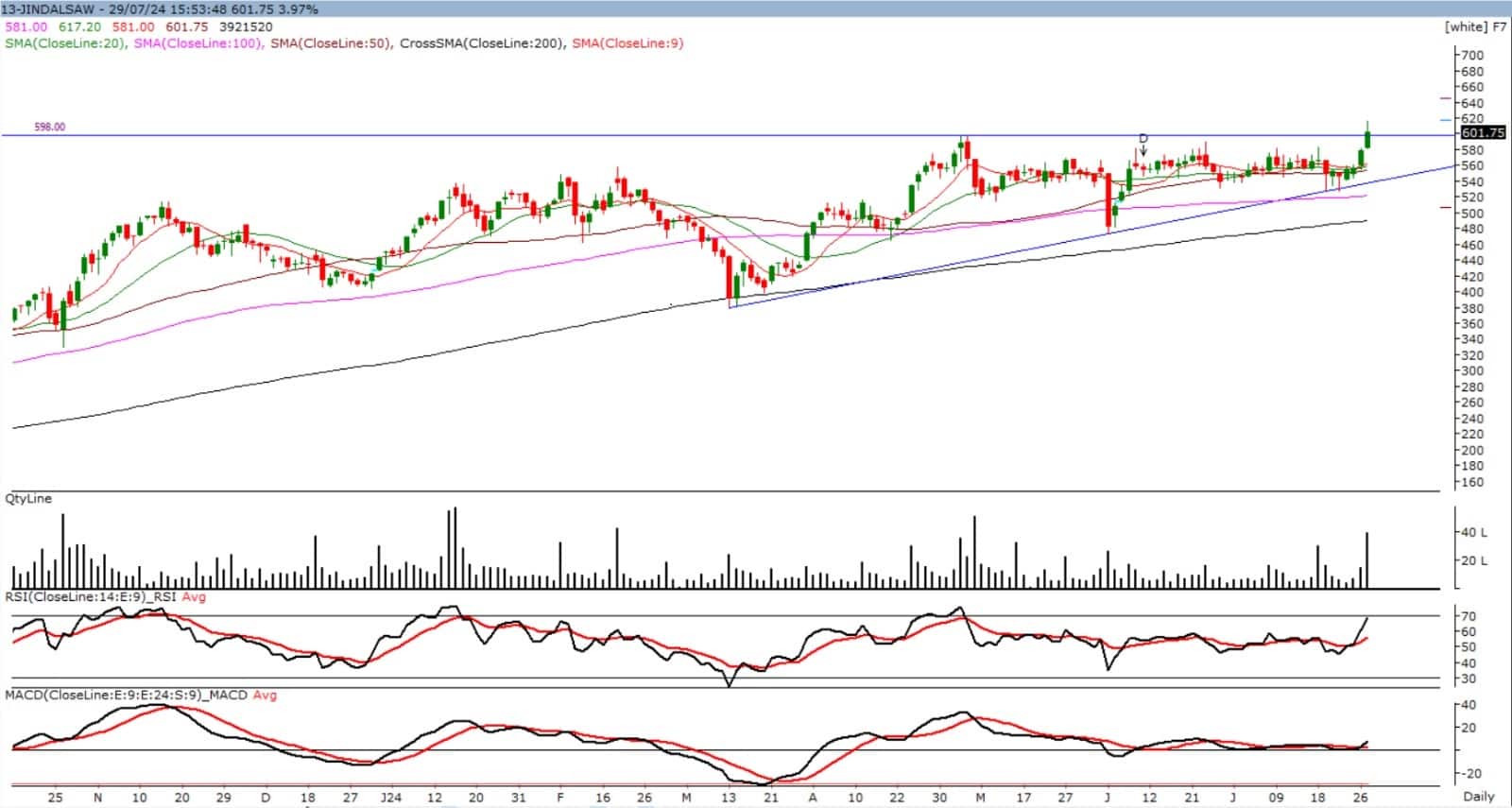1512x808 pixels.
Task: Click the 601.75 current price tag
Action: pyautogui.click(x=1482, y=133)
